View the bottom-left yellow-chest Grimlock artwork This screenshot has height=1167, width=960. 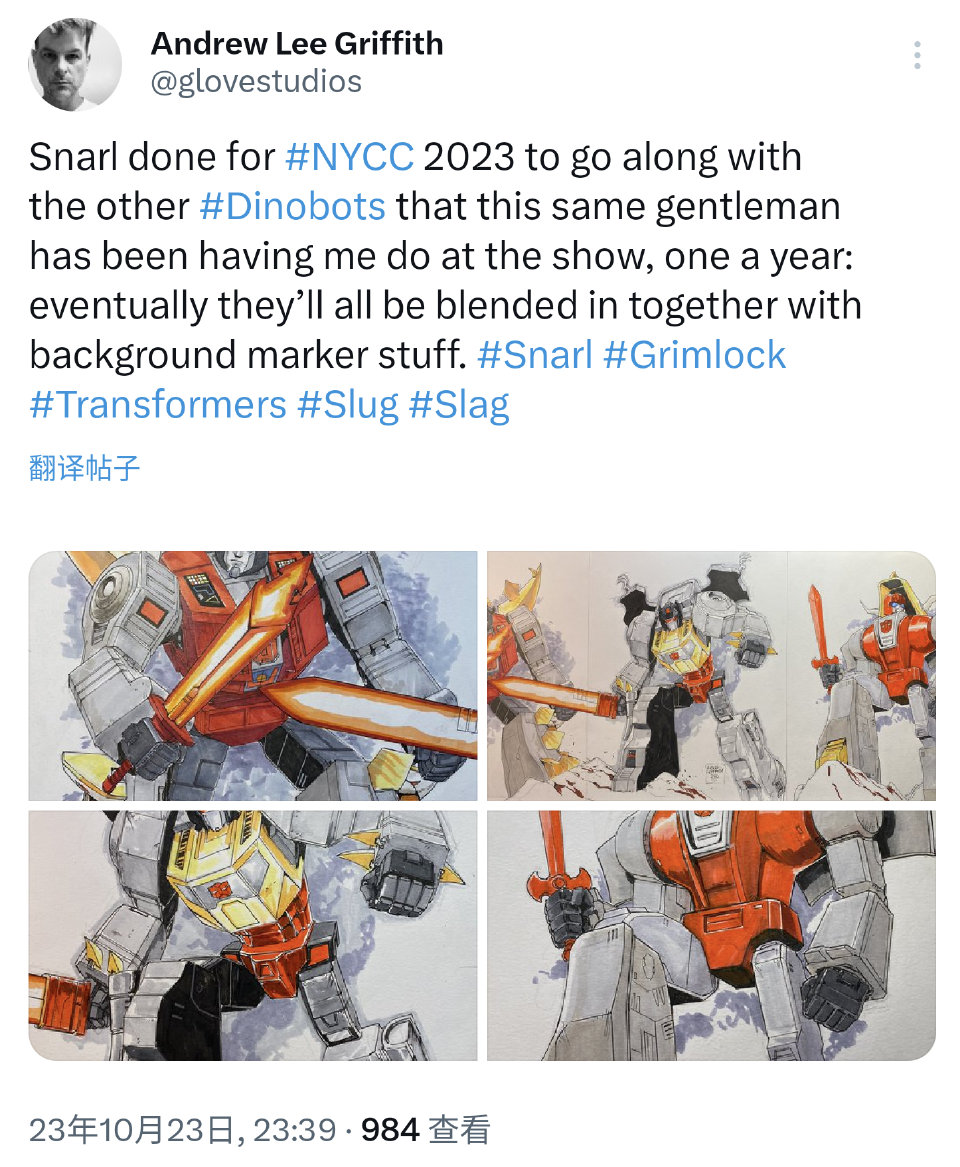pyautogui.click(x=253, y=936)
